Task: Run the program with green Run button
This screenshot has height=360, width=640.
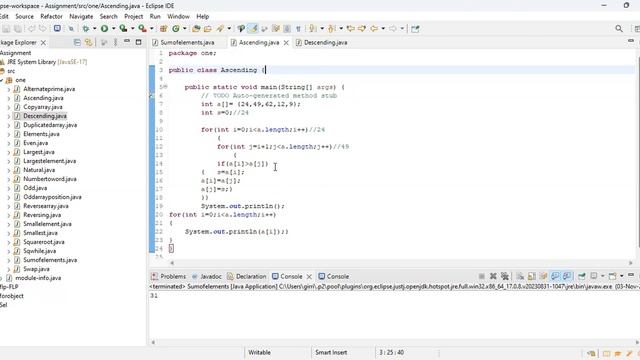Action: coord(104,29)
